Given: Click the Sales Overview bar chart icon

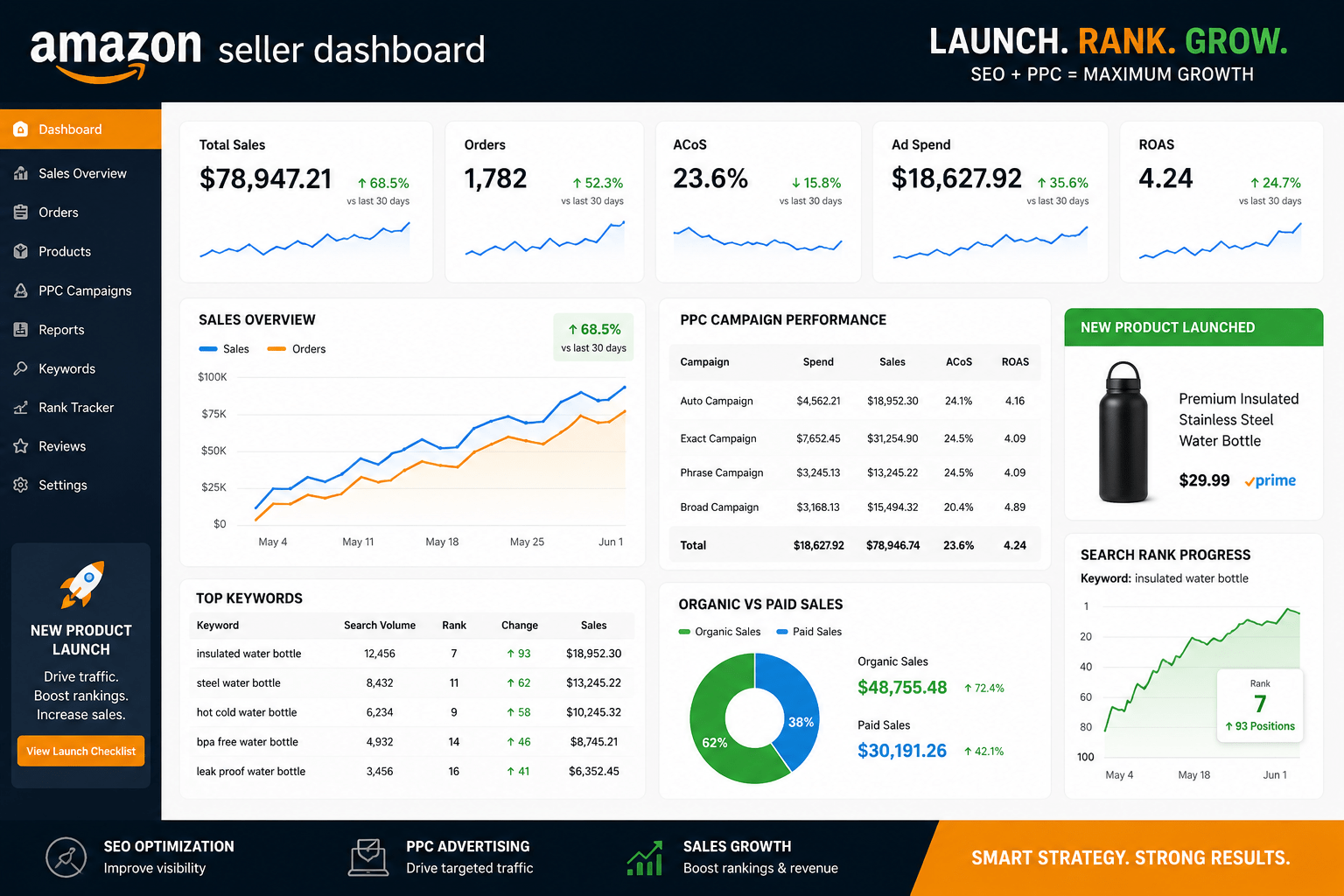Looking at the screenshot, I should pos(21,173).
